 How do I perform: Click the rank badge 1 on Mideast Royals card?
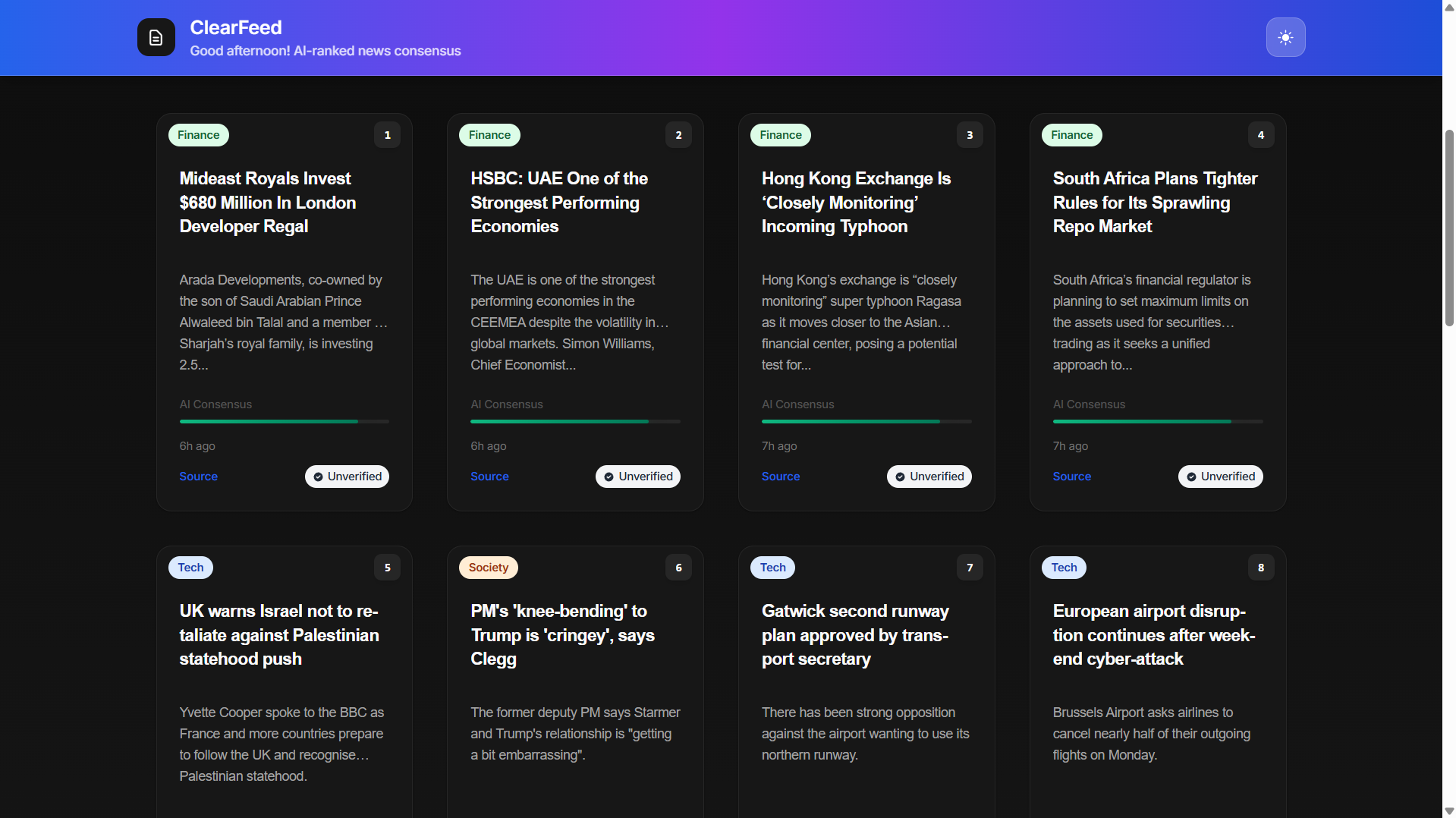tap(387, 135)
